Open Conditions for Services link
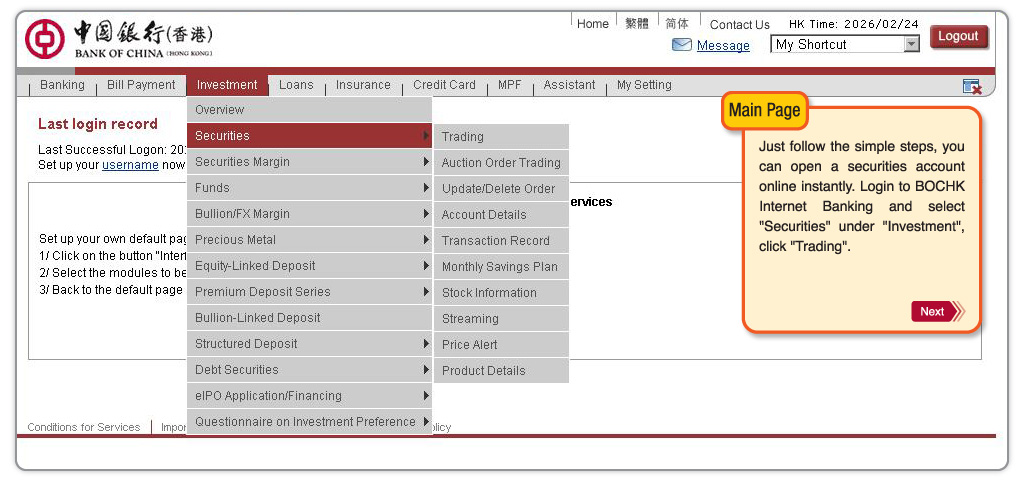 click(x=84, y=427)
